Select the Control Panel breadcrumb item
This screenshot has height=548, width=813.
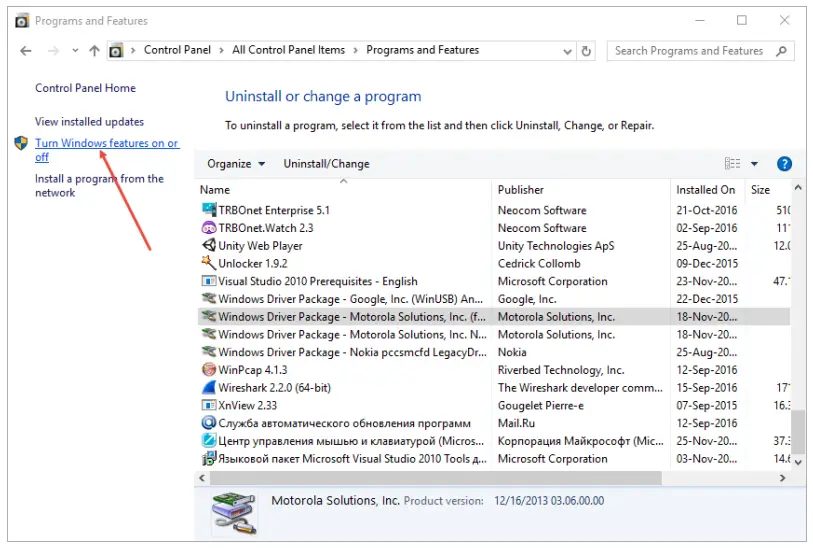pos(177,50)
